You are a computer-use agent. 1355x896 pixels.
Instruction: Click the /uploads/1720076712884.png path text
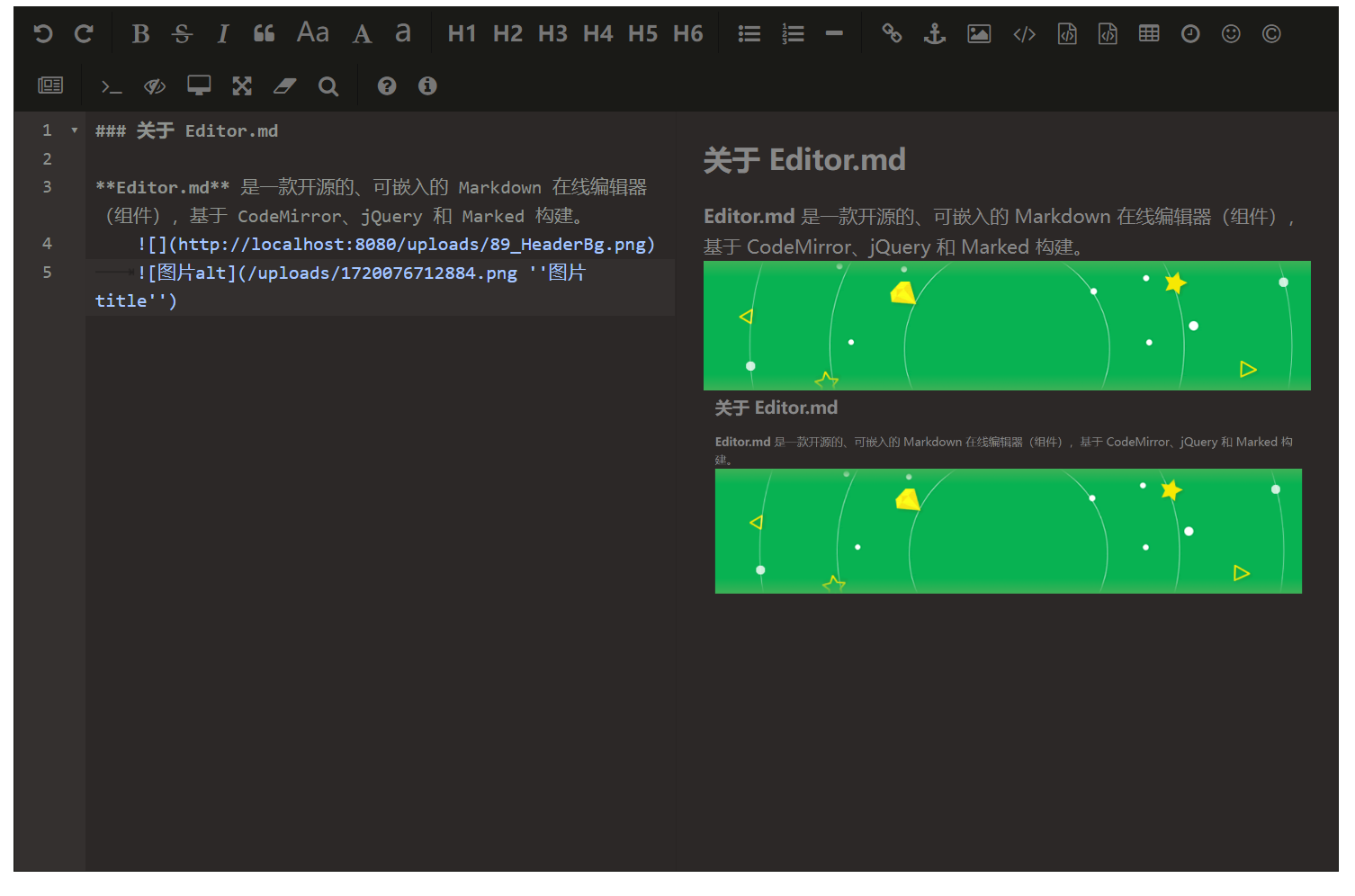[x=382, y=273]
